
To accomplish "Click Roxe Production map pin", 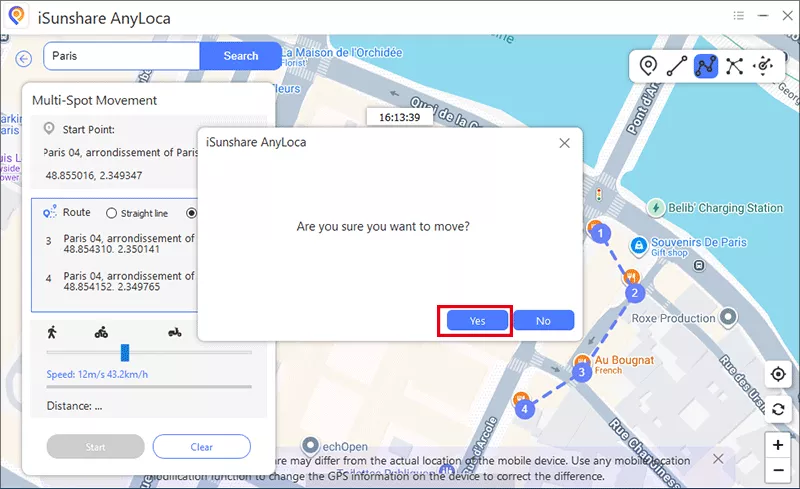I will coord(728,317).
